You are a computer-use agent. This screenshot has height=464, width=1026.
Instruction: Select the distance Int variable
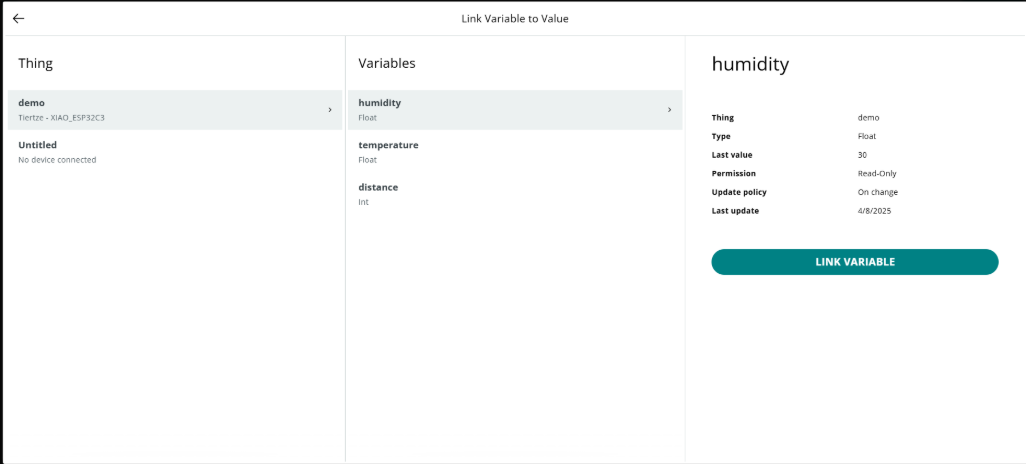(x=515, y=194)
